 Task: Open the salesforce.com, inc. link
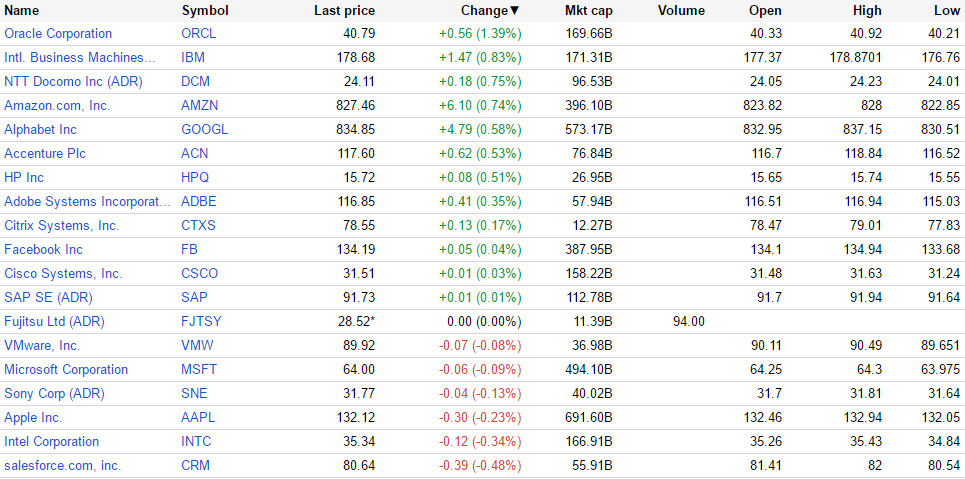click(x=62, y=466)
